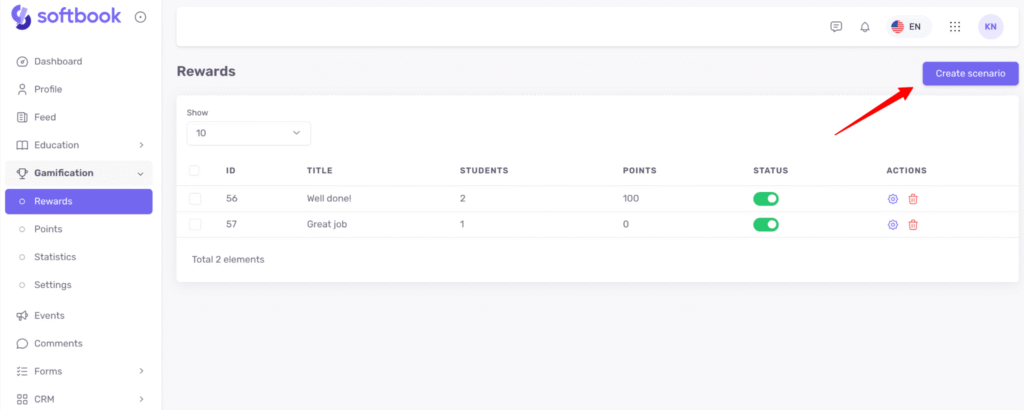
Task: Click the Create scenario button
Action: (x=970, y=73)
